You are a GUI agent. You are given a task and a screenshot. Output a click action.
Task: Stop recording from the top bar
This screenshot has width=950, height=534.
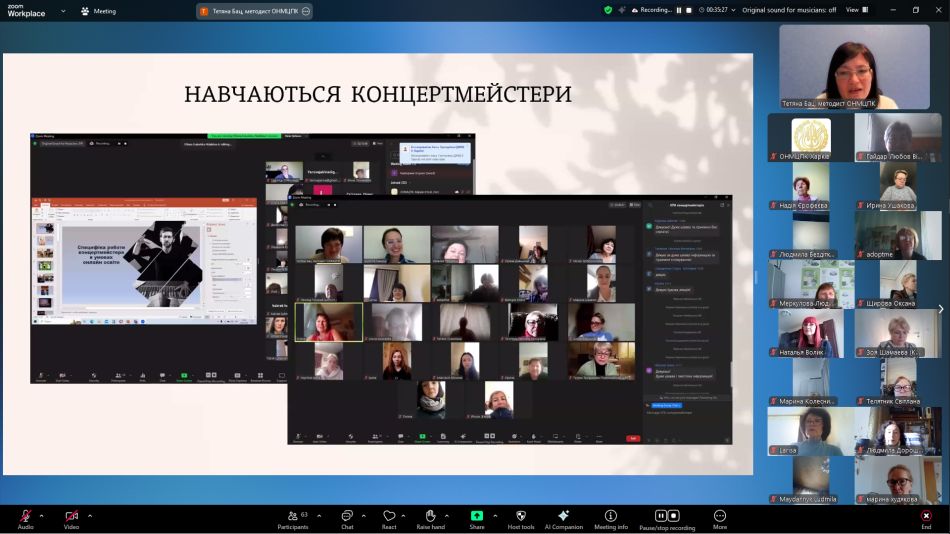click(689, 10)
